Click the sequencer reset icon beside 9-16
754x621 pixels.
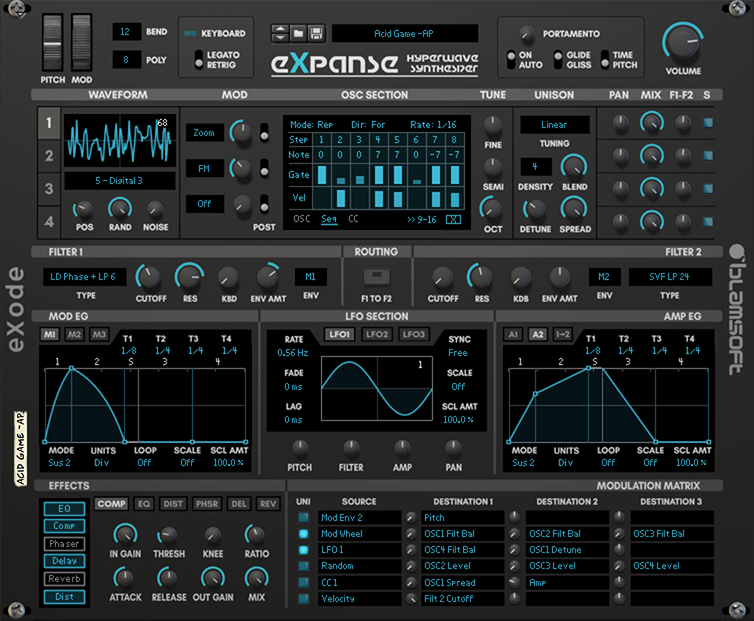(x=453, y=219)
